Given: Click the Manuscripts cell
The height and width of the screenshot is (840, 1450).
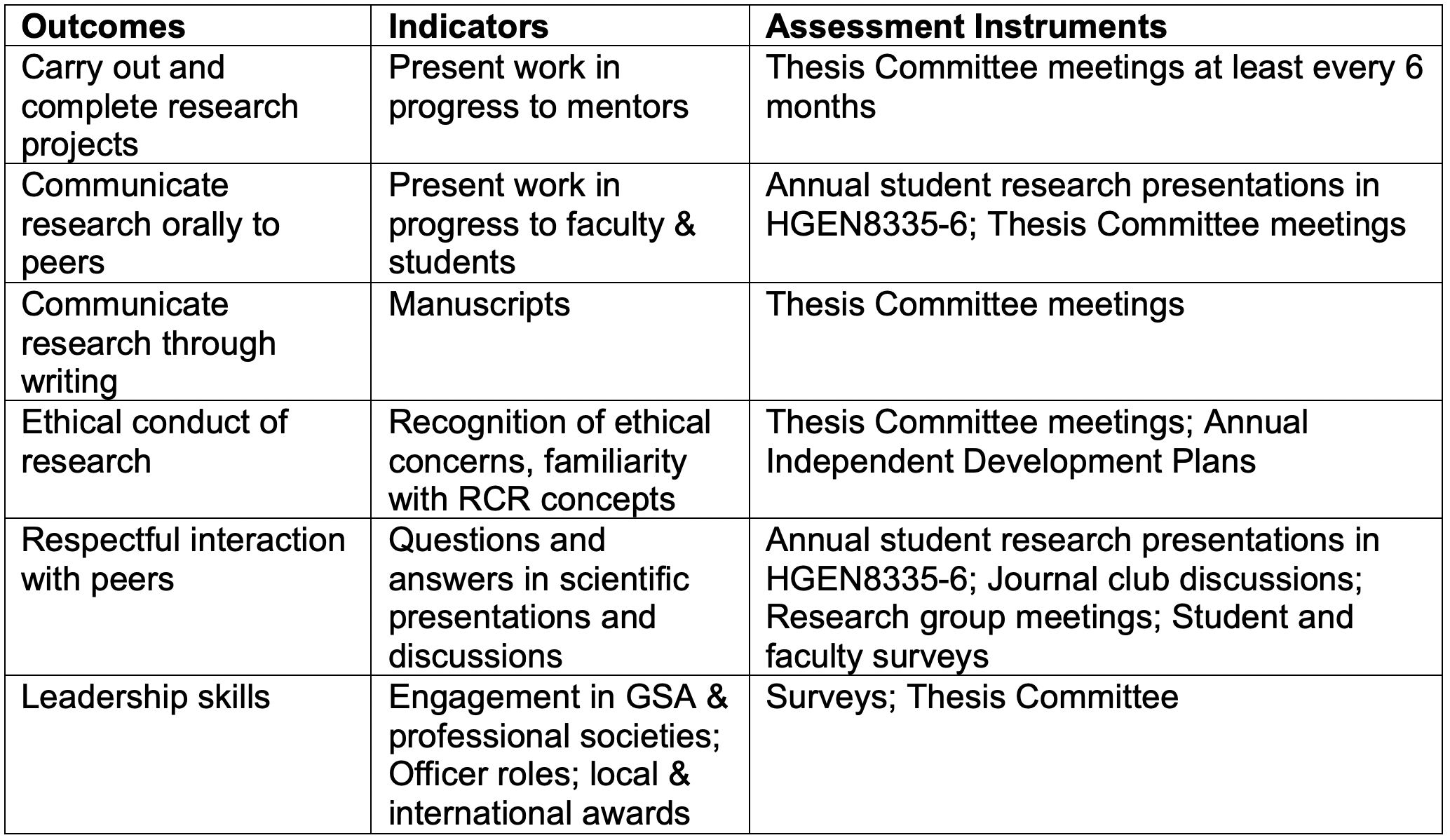Looking at the screenshot, I should click(560, 342).
